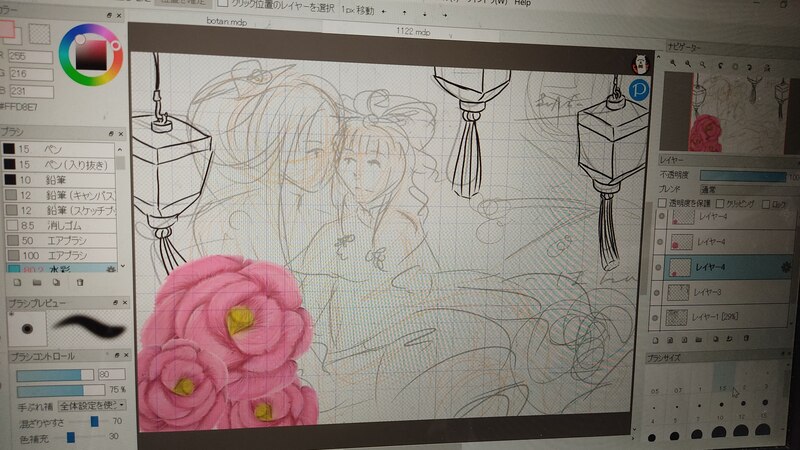Open gear settings on selected レイヤー4
Viewport: 800px width, 450px height.
point(785,267)
